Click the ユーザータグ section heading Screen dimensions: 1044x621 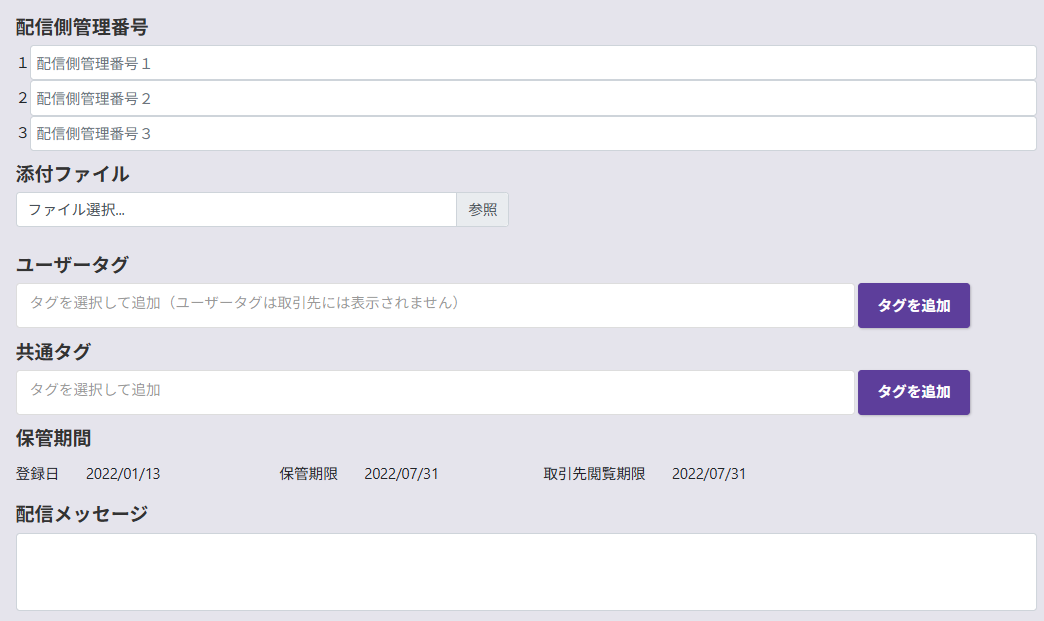click(72, 264)
